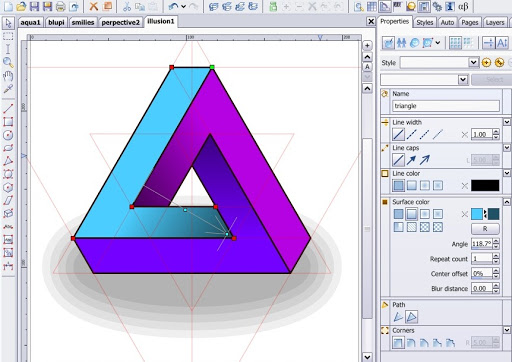Open the black line color swatch
The height and width of the screenshot is (362, 512).
485,185
